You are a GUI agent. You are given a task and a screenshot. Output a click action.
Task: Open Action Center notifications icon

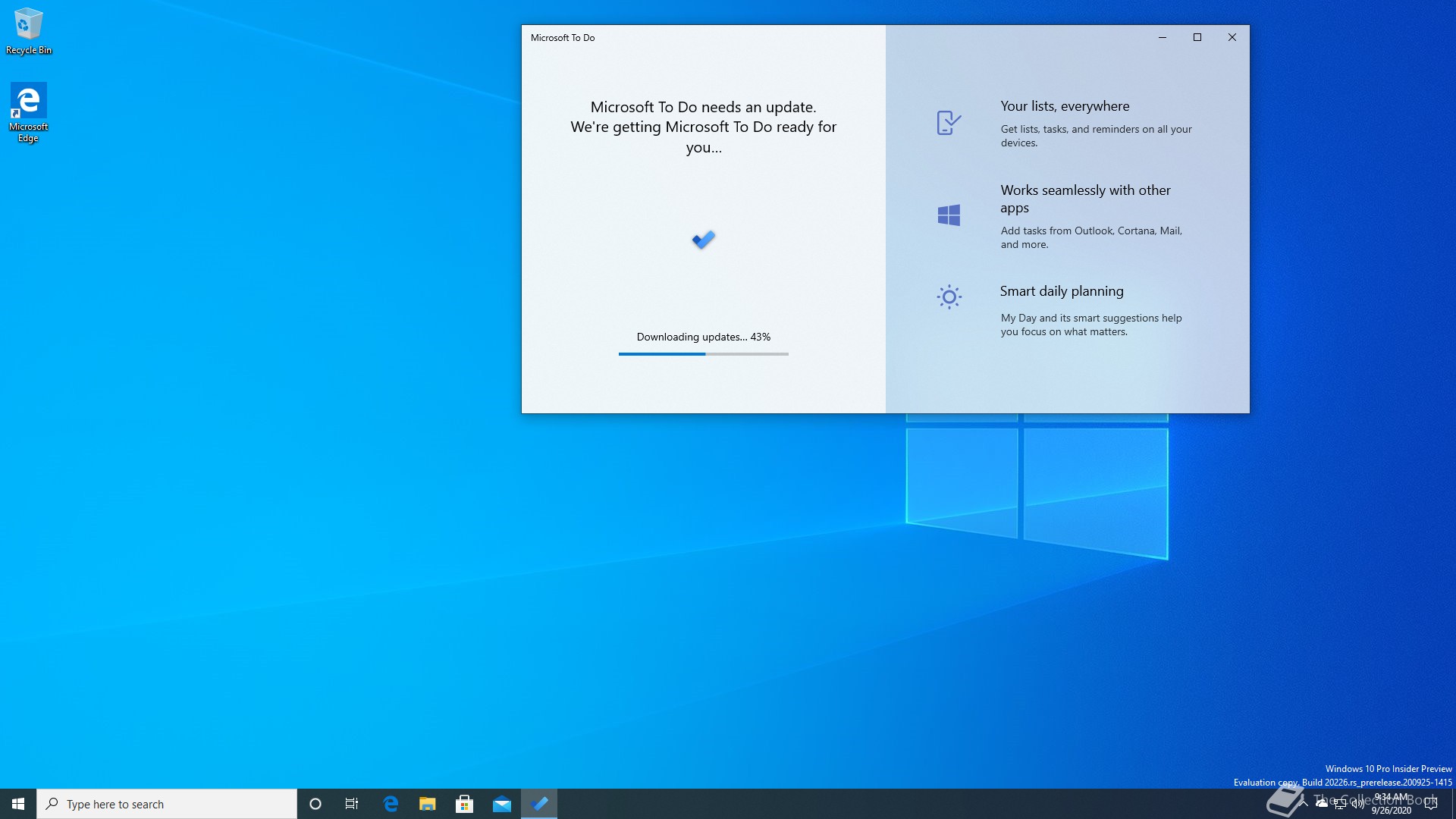pyautogui.click(x=1431, y=804)
